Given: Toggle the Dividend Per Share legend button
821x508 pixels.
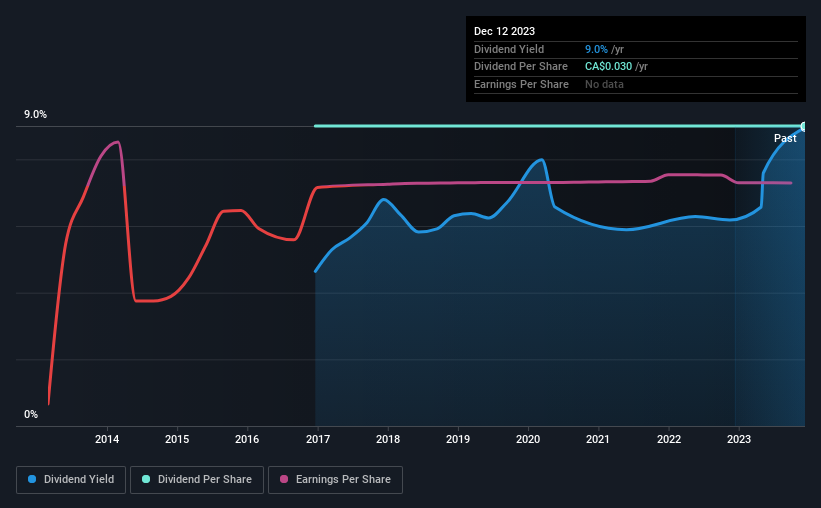Looking at the screenshot, I should 197,480.
